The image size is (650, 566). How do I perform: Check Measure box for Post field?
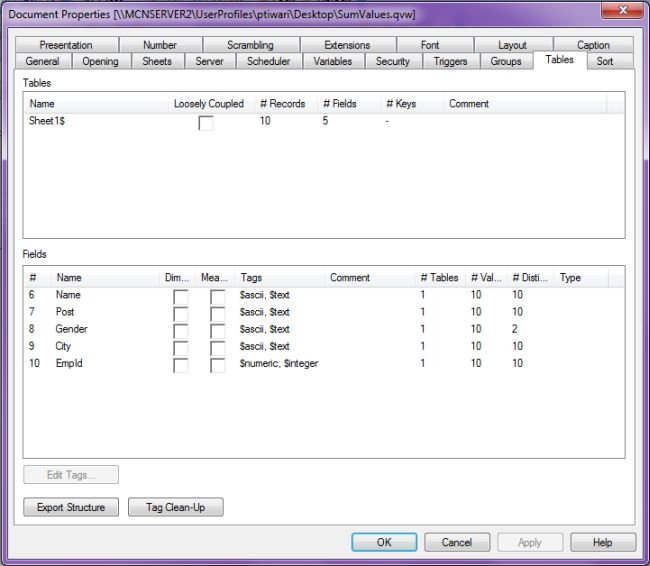[x=217, y=314]
